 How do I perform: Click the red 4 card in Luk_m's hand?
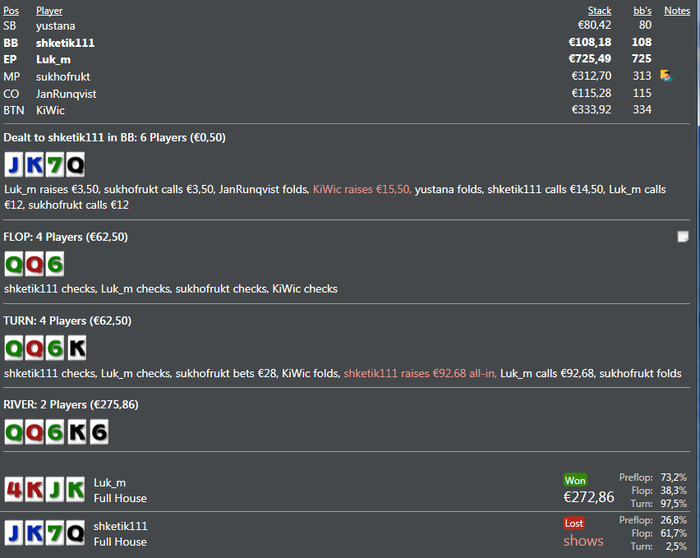tap(14, 489)
